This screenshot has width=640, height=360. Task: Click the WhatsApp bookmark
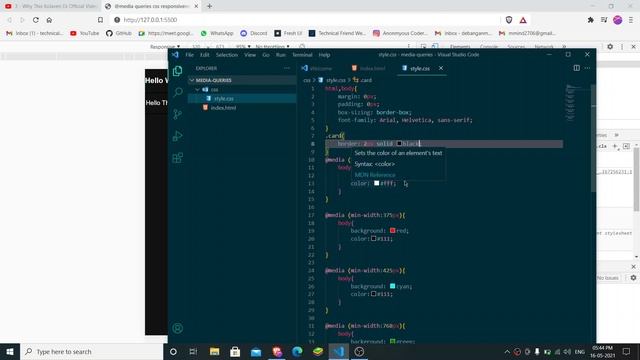coord(217,33)
